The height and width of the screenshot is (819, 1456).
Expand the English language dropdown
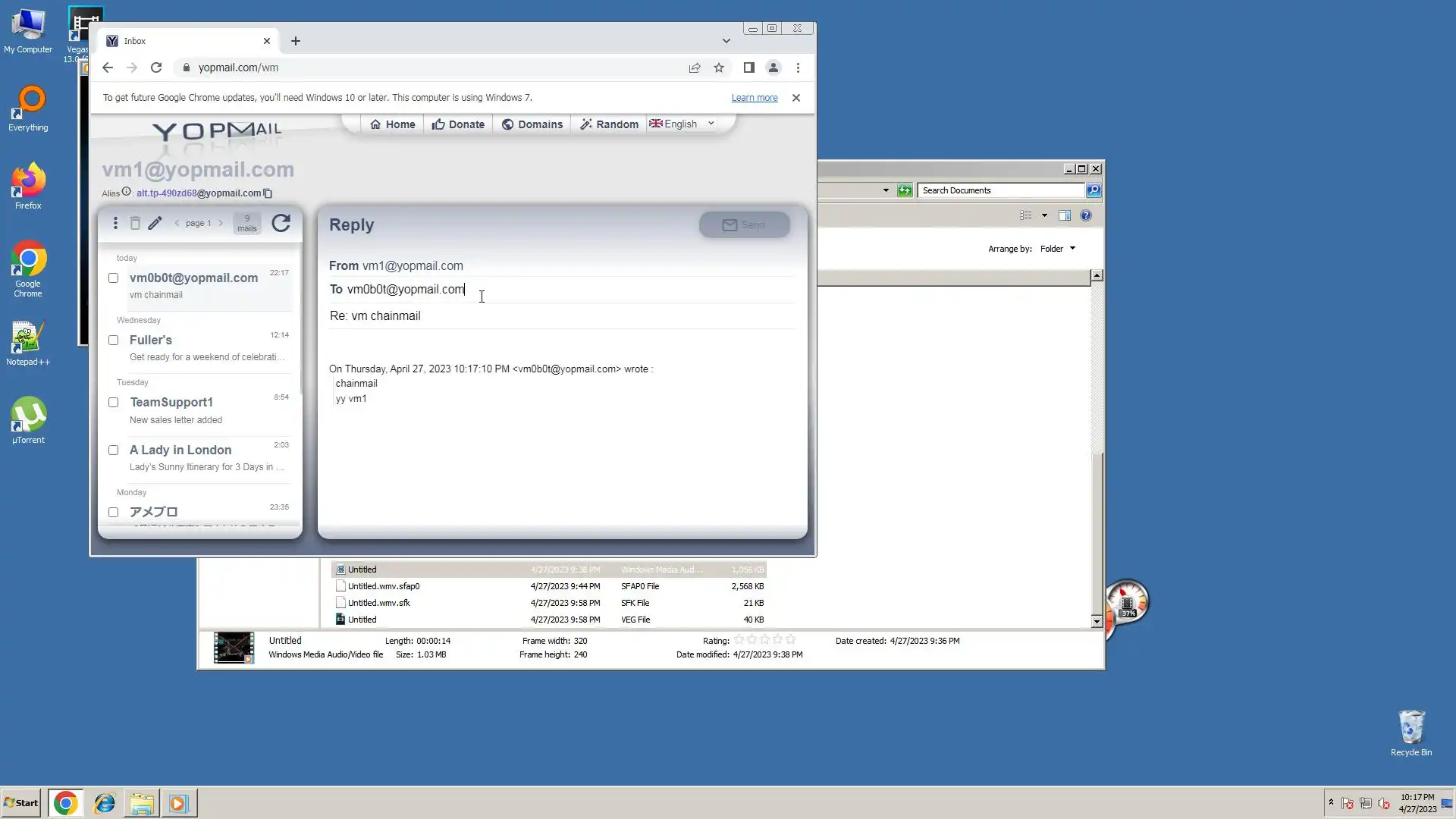682,124
